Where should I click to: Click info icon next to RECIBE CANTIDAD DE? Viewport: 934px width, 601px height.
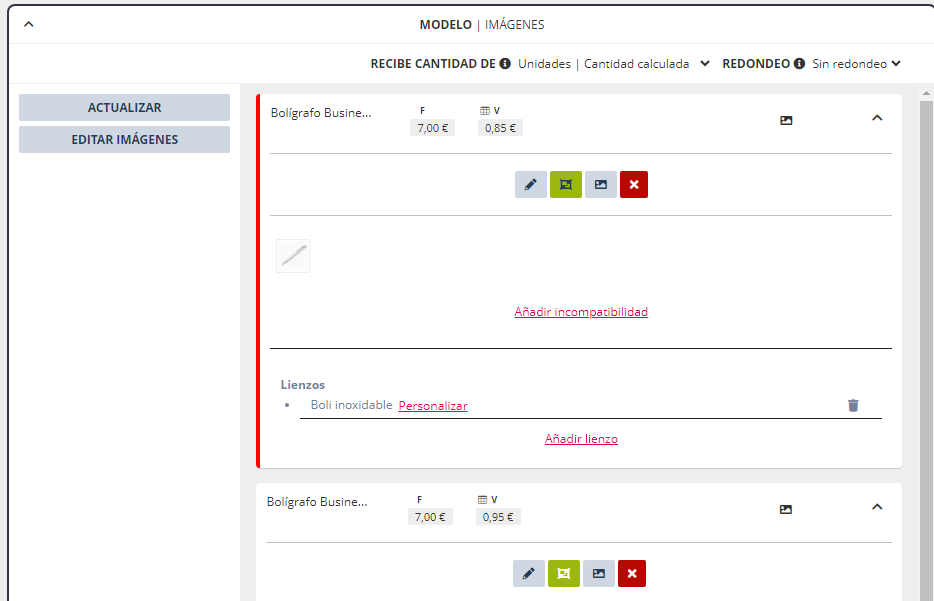[505, 64]
